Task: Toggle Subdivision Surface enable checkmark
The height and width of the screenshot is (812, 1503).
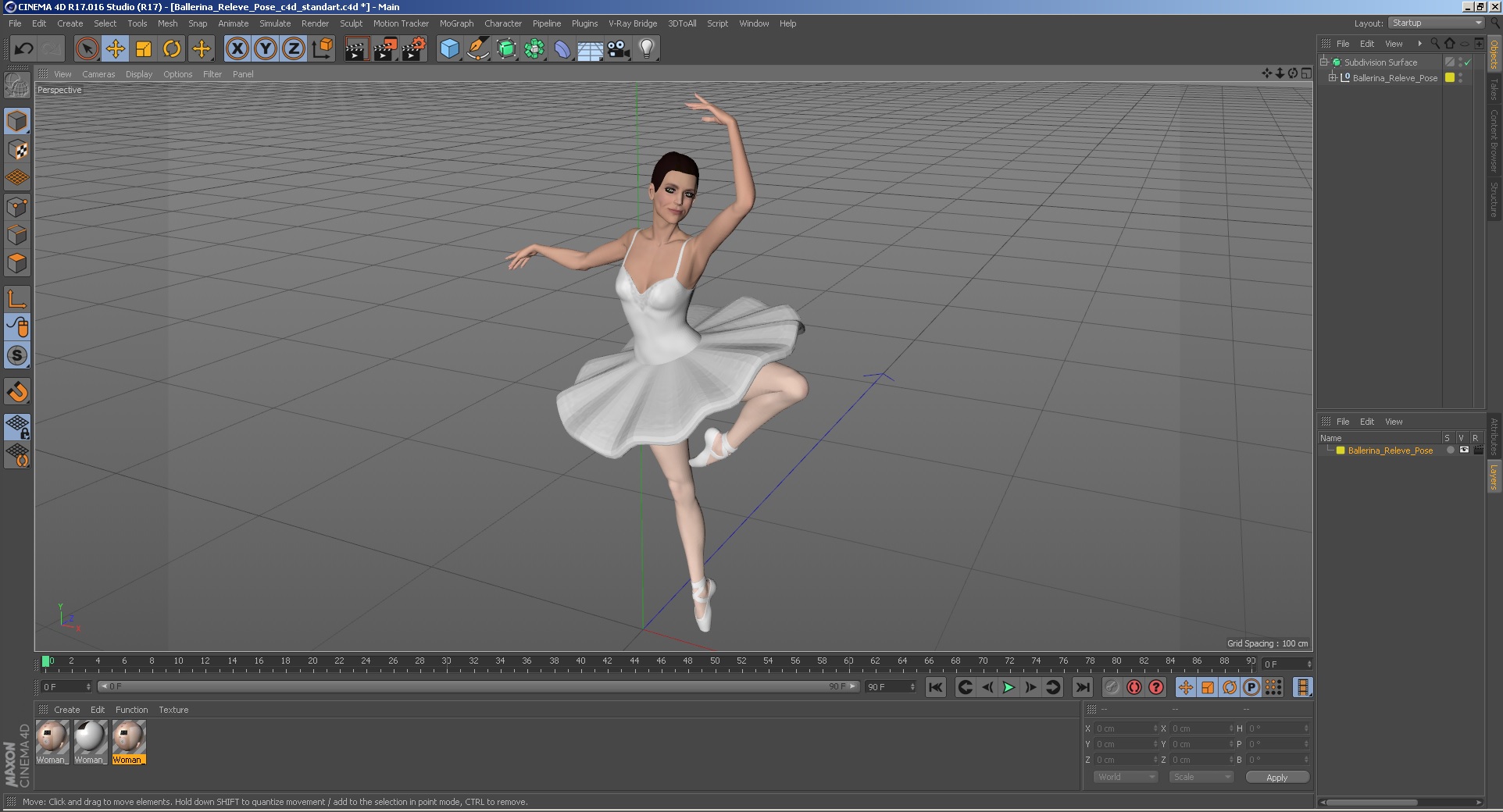Action: click(1468, 62)
